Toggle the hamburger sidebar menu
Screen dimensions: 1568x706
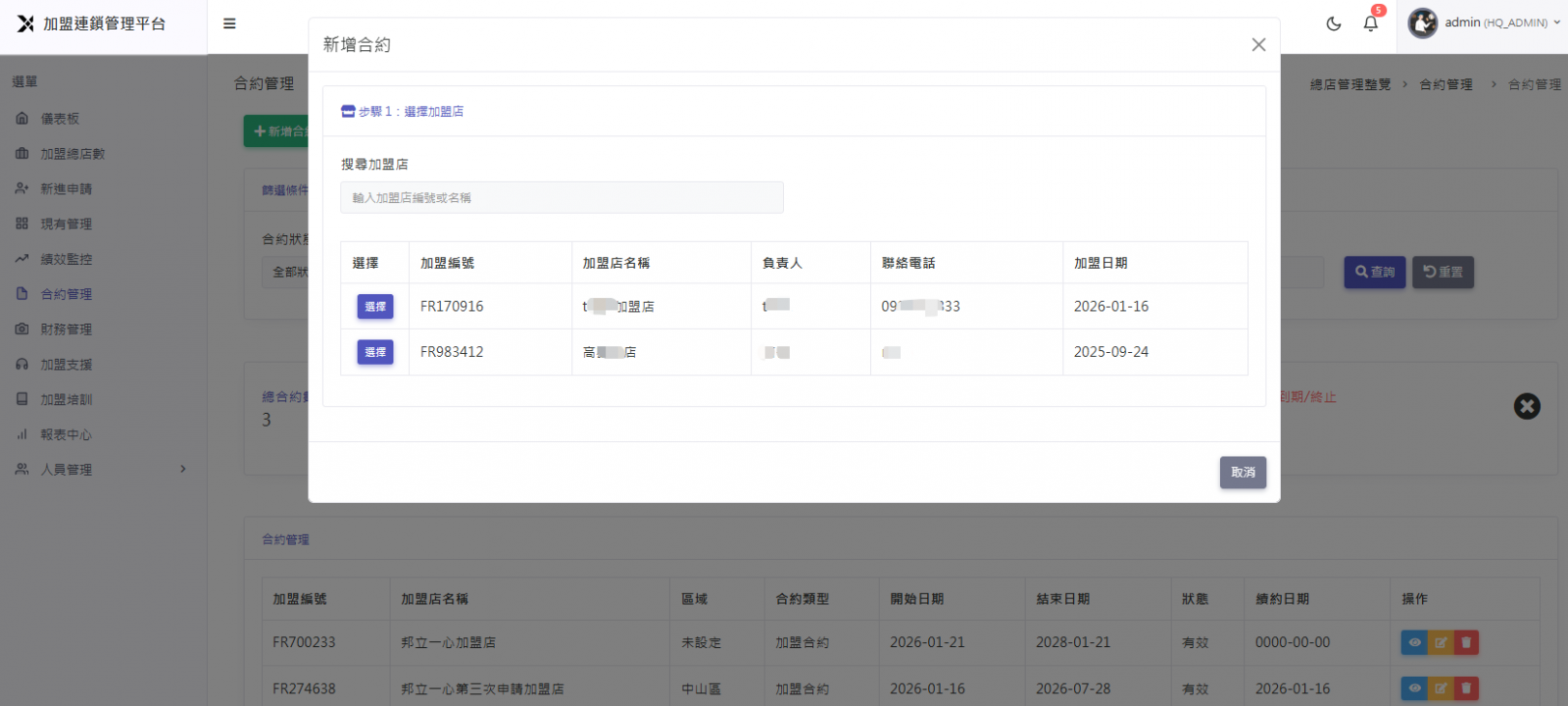(x=229, y=24)
